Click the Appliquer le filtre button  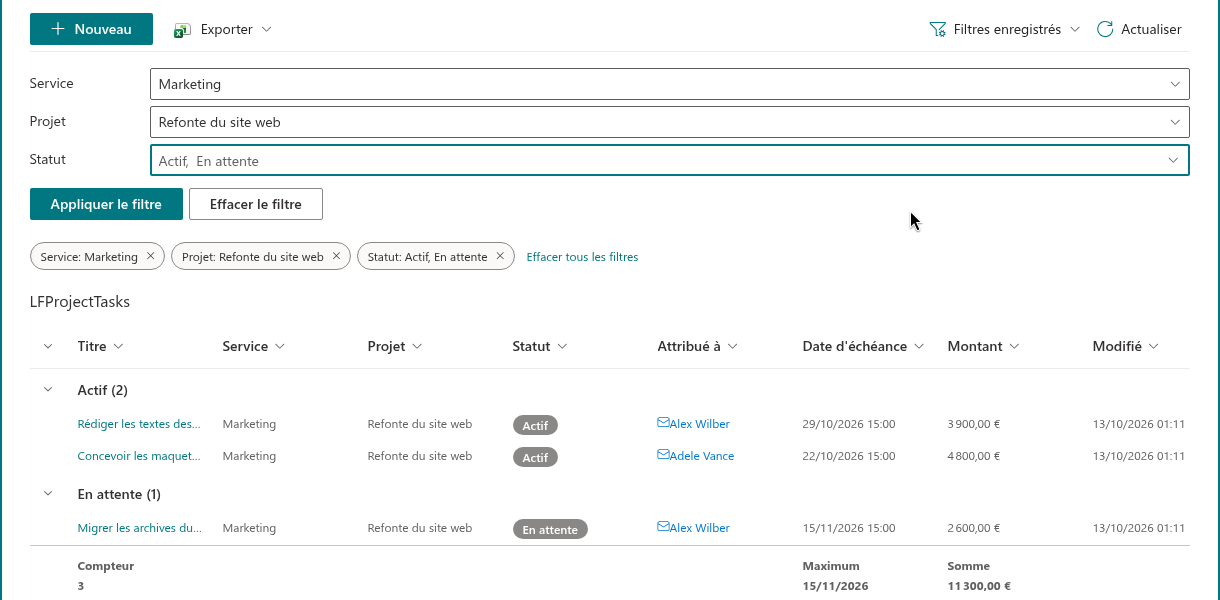click(106, 204)
